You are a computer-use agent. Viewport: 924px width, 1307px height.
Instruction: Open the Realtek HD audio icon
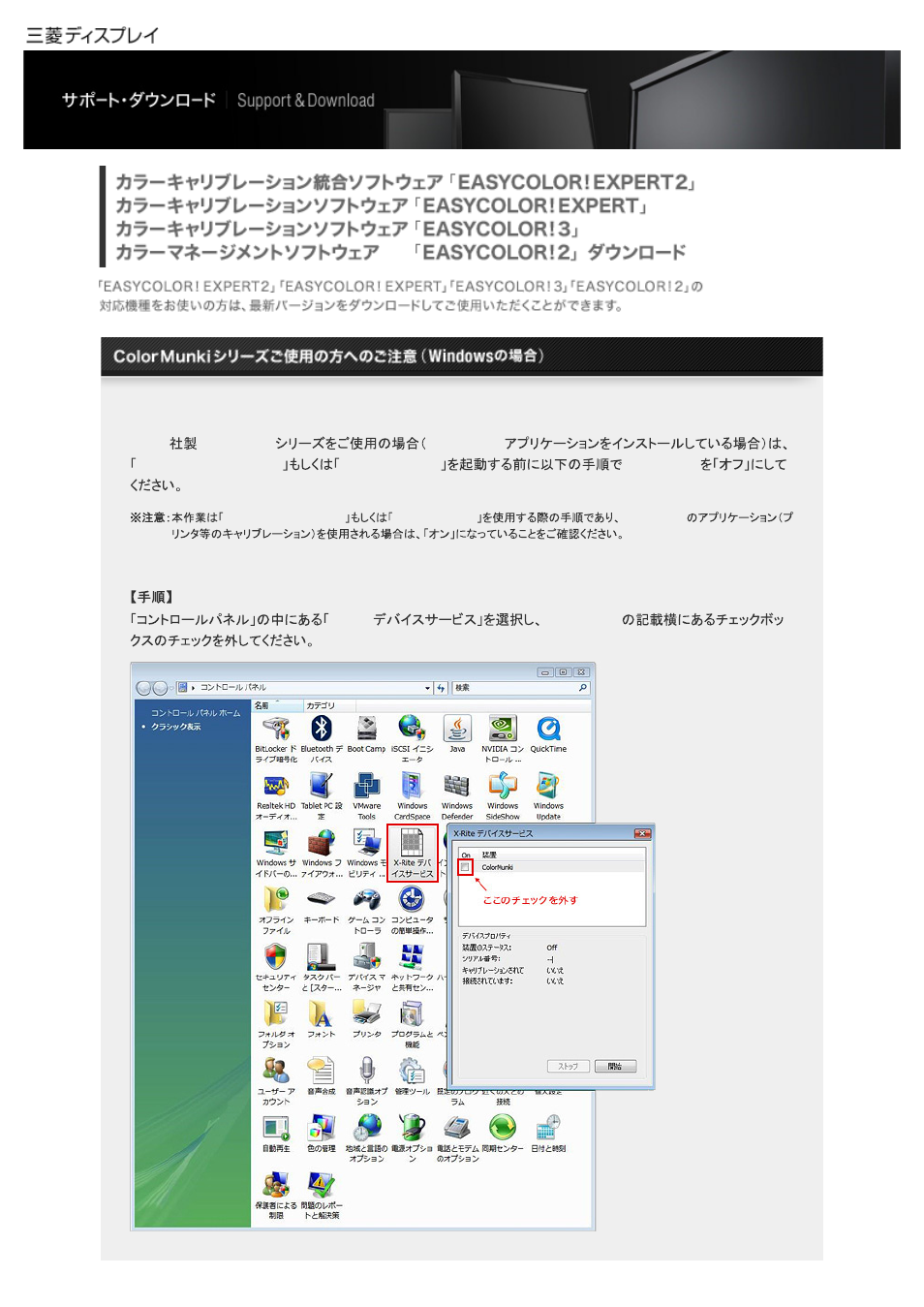276,796
